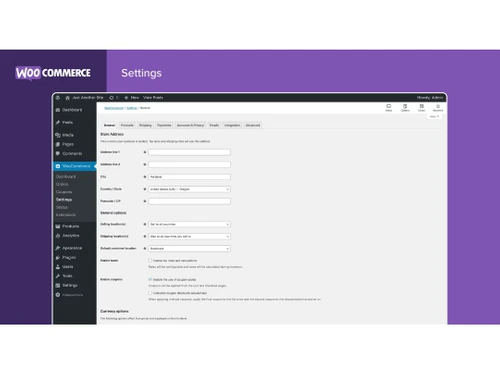Open the Reviews activity panel icon

(438, 108)
